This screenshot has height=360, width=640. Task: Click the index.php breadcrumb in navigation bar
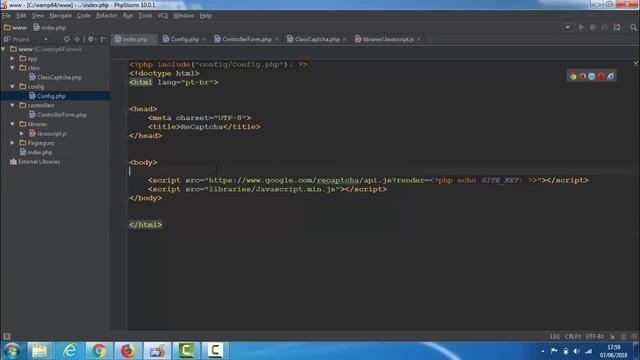(x=50, y=27)
